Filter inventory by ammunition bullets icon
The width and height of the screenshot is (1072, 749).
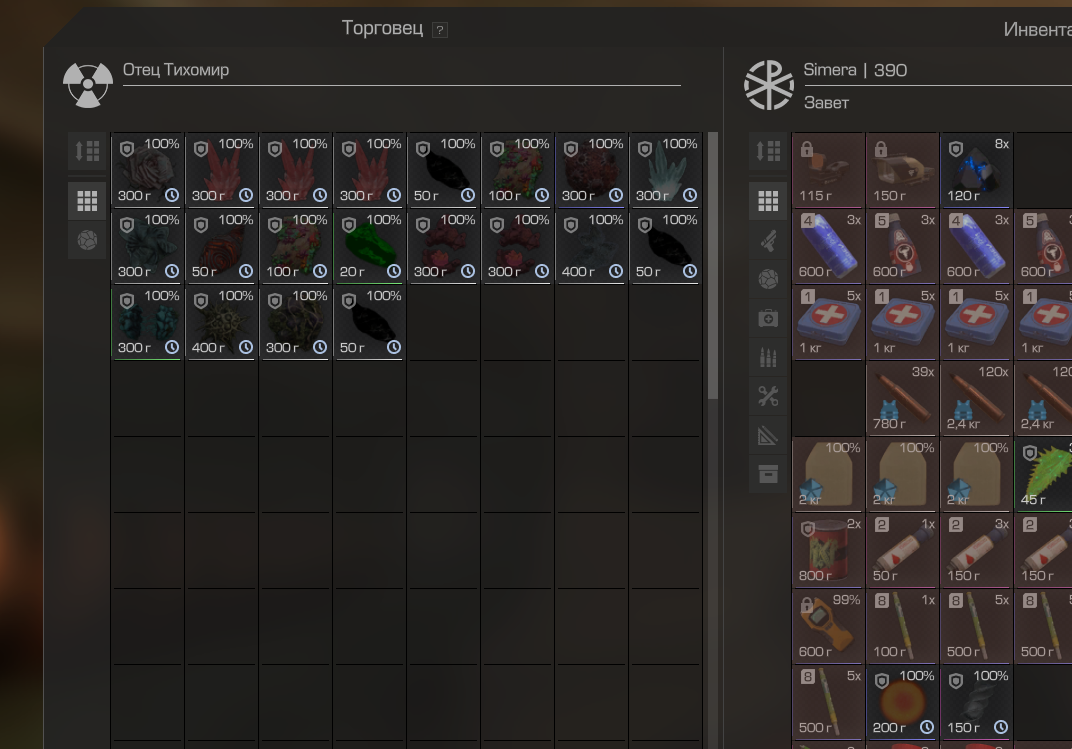pos(768,357)
